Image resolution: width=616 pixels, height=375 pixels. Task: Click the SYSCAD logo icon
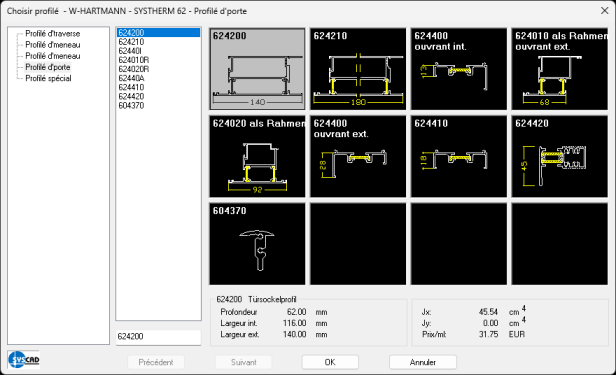pos(24,359)
